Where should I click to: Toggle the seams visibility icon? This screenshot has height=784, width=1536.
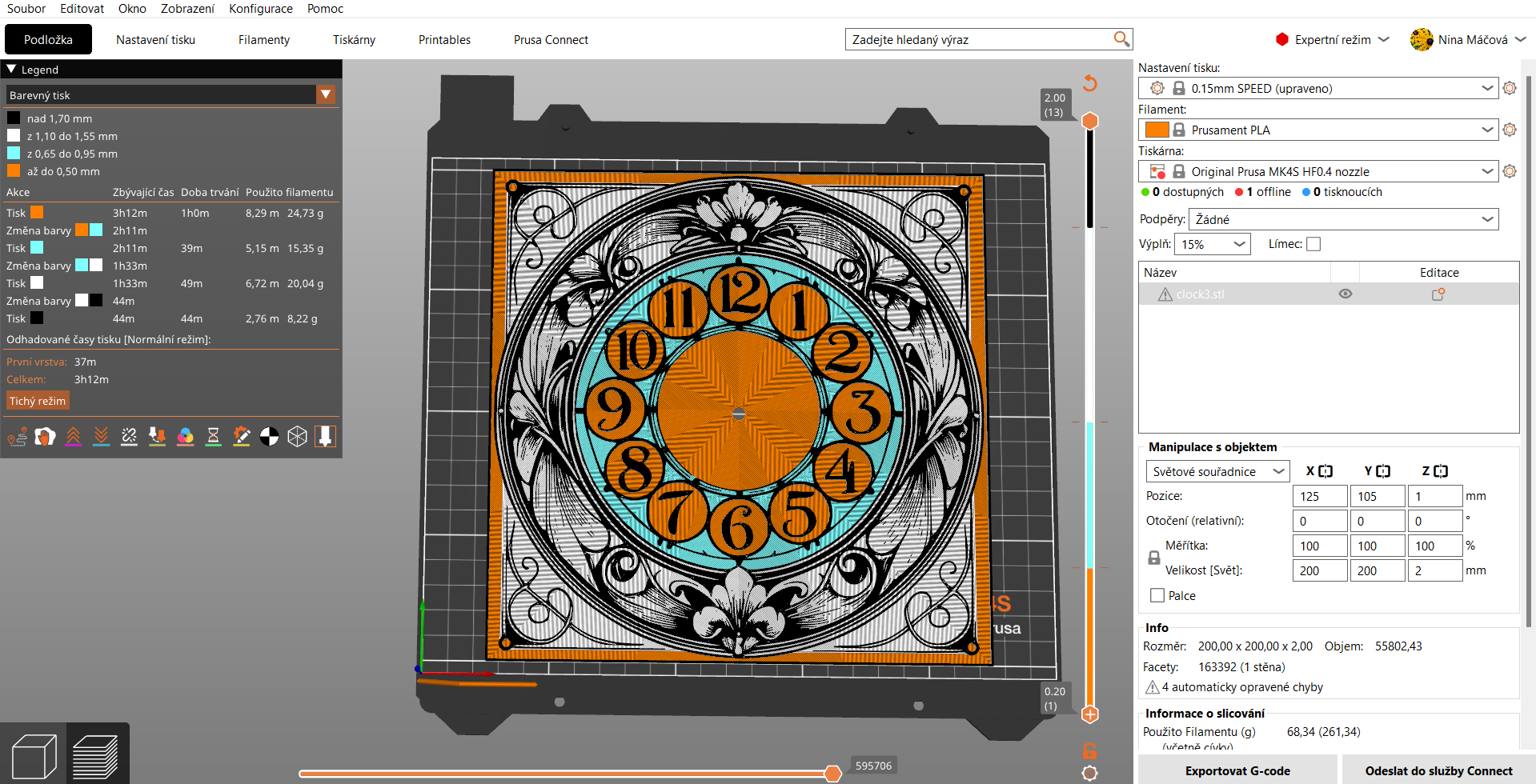pos(129,437)
